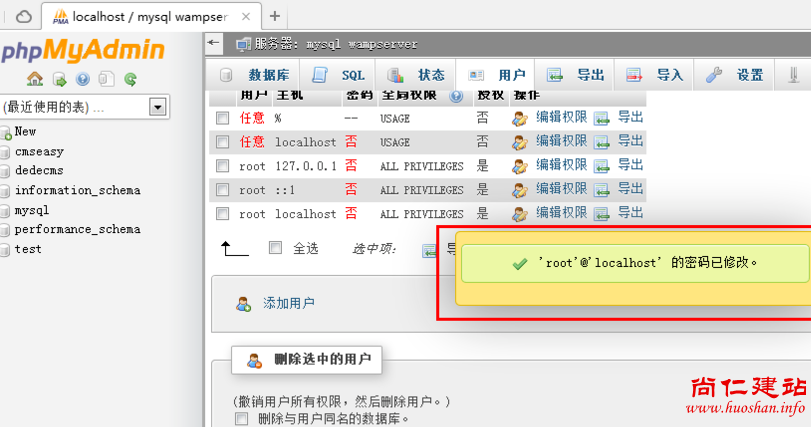Image resolution: width=811 pixels, height=427 pixels.
Task: Click the log out icon in sidebar
Action: pos(59,79)
